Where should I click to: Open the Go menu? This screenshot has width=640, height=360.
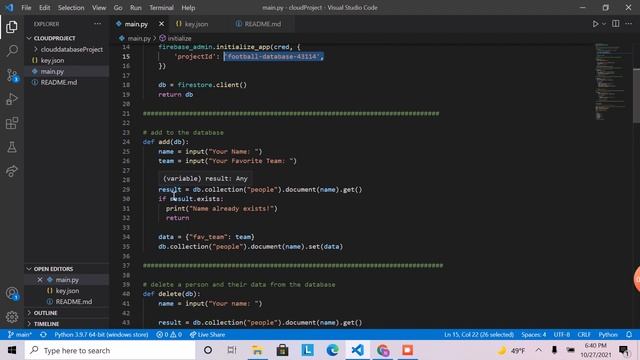pyautogui.click(x=118, y=8)
